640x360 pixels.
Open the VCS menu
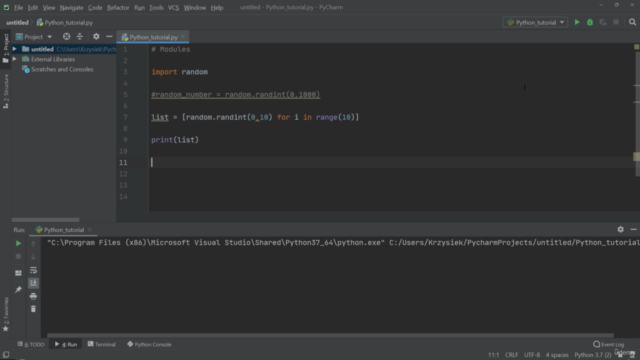(173, 7)
